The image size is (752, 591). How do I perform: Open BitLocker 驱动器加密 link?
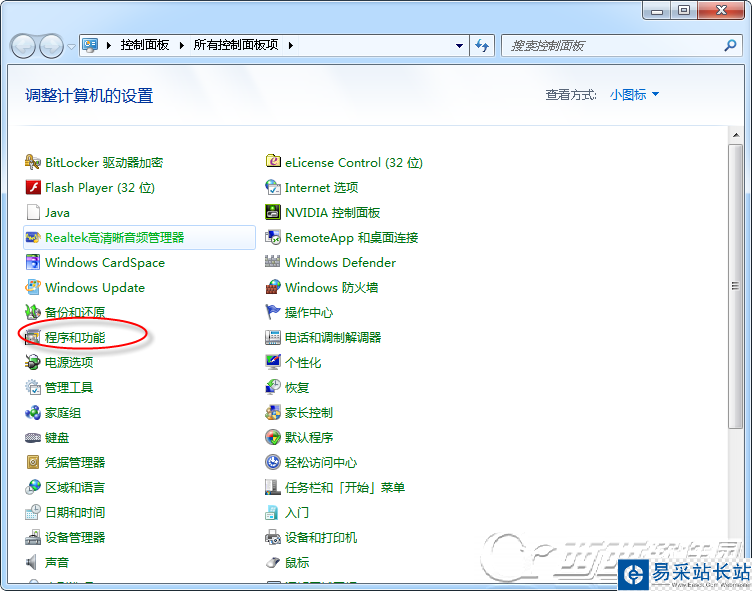point(104,163)
